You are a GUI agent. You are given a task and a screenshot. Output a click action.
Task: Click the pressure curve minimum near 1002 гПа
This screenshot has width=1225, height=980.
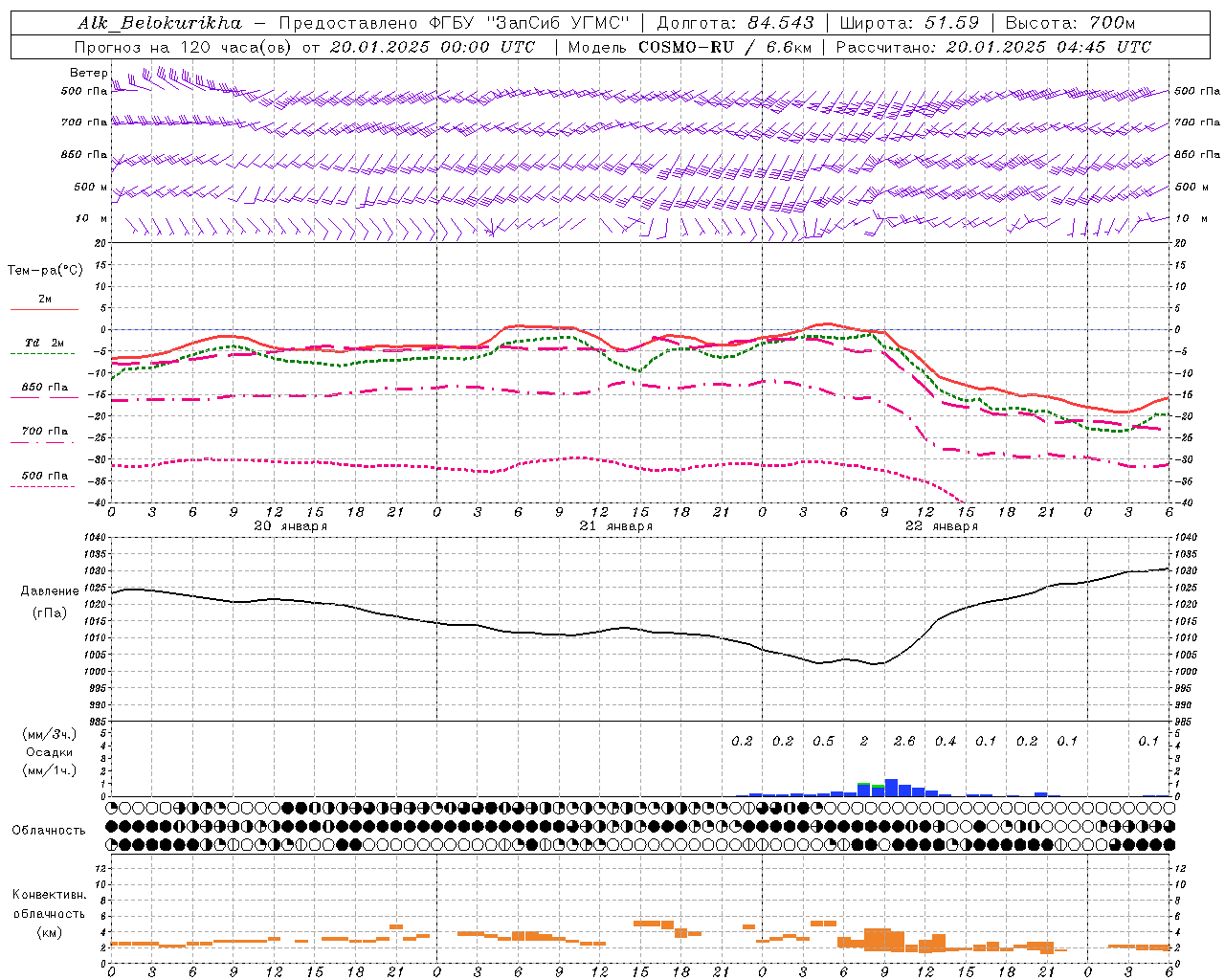[x=876, y=664]
